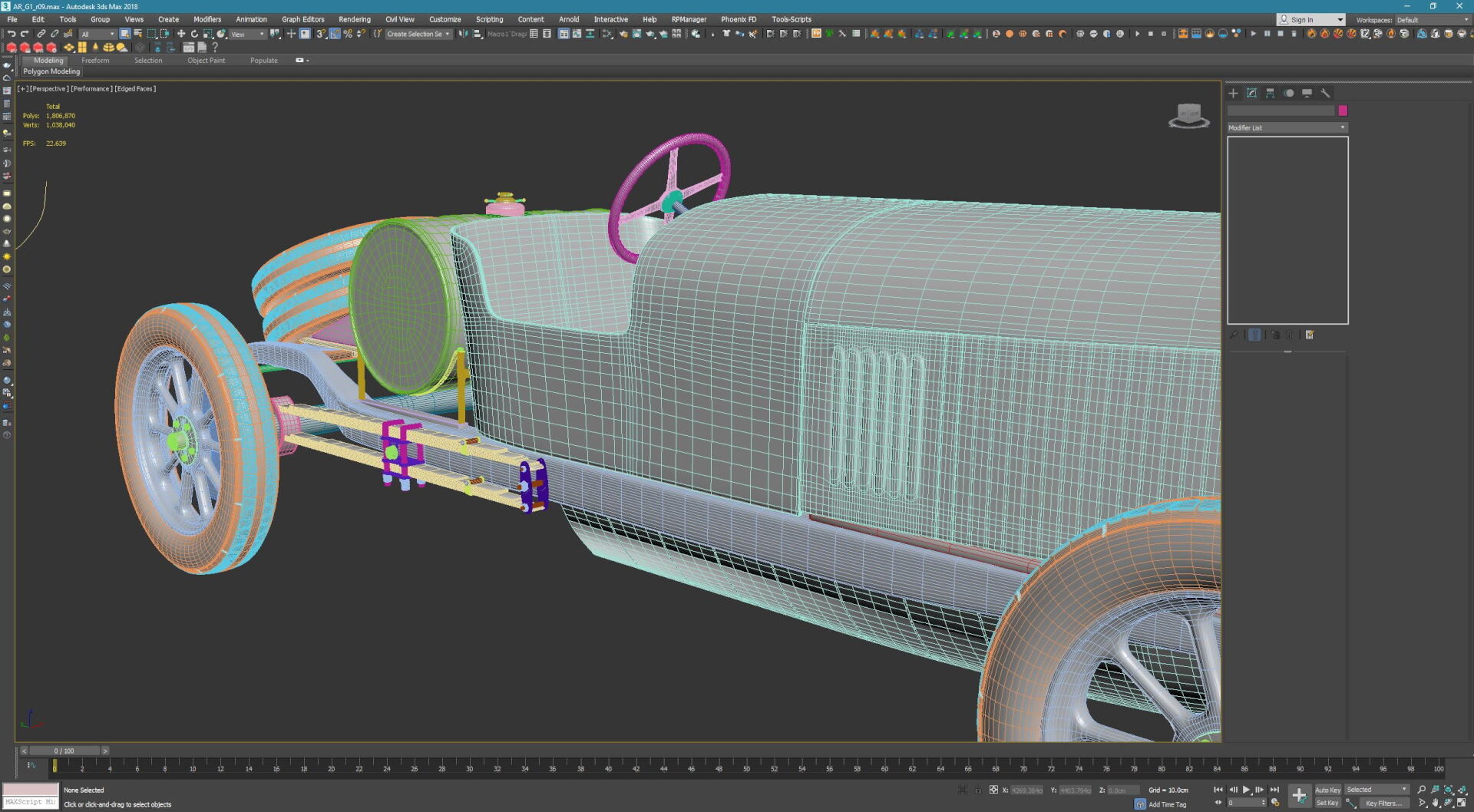The width and height of the screenshot is (1474, 812).
Task: Go to the end frame
Action: click(x=1274, y=790)
